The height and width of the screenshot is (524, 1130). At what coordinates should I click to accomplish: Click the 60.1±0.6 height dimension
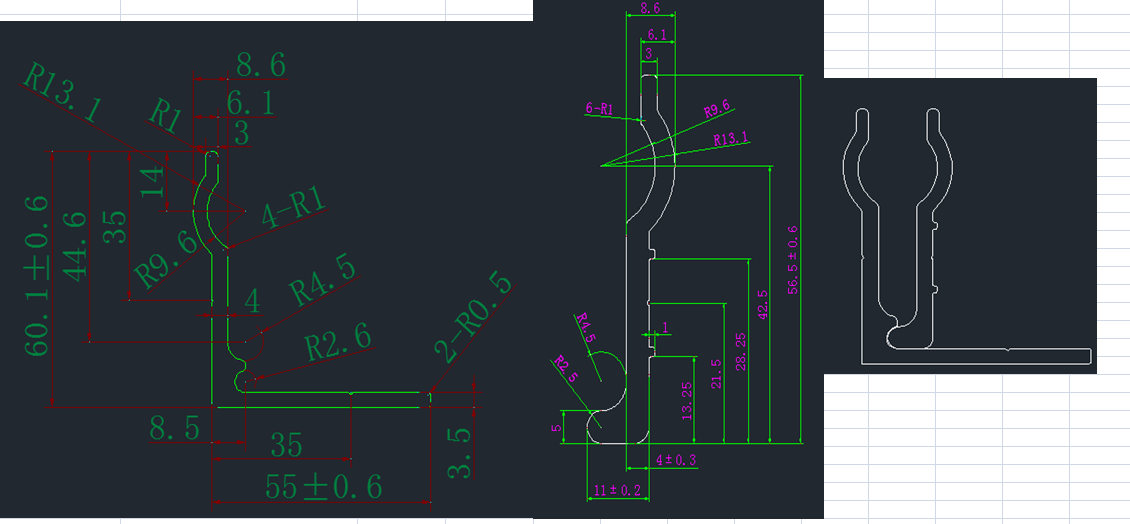tap(36, 275)
